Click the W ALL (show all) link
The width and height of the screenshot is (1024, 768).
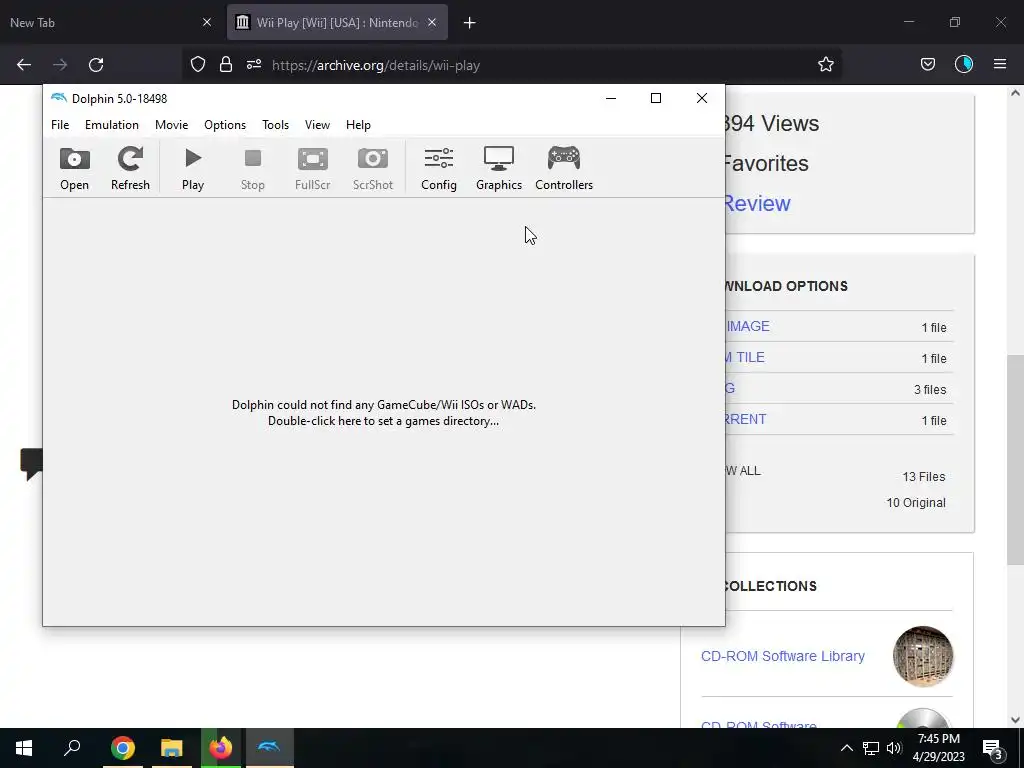click(x=743, y=471)
